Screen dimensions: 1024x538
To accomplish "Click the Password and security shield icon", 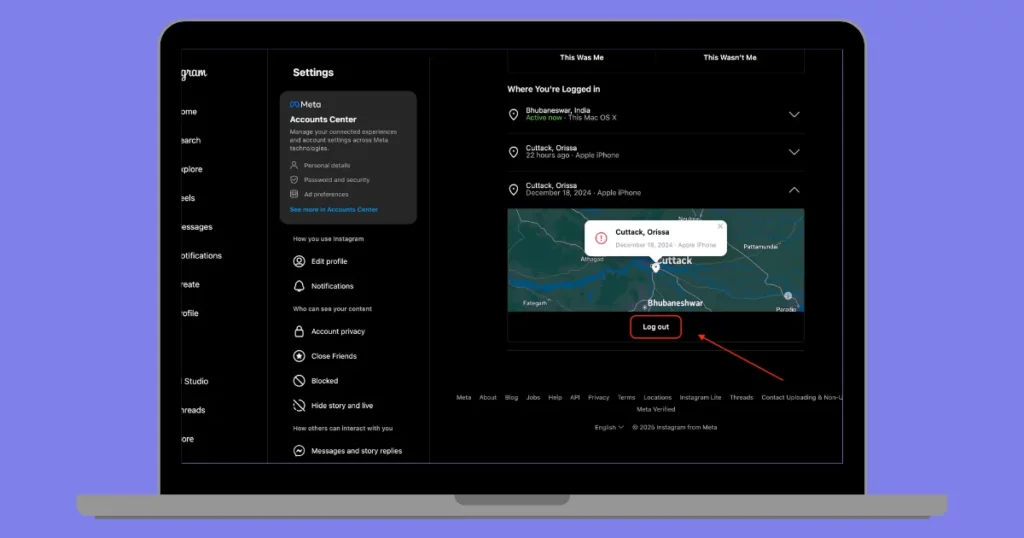I will (x=294, y=180).
